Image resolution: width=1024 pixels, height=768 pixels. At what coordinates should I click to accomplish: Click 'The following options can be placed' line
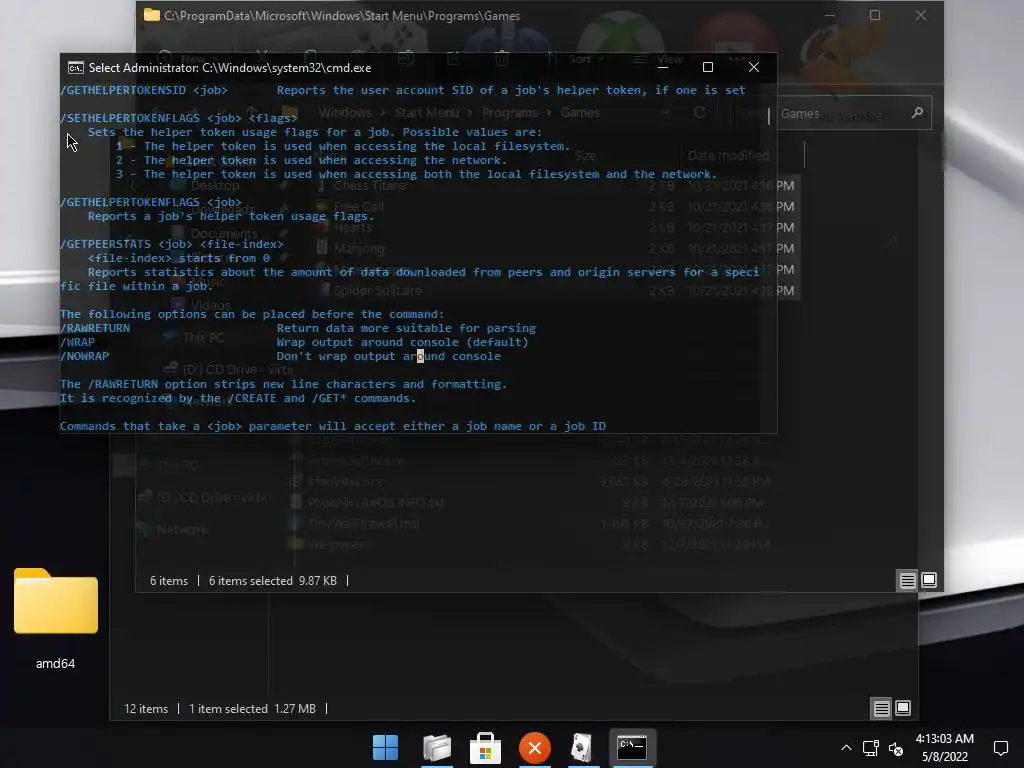coord(252,314)
